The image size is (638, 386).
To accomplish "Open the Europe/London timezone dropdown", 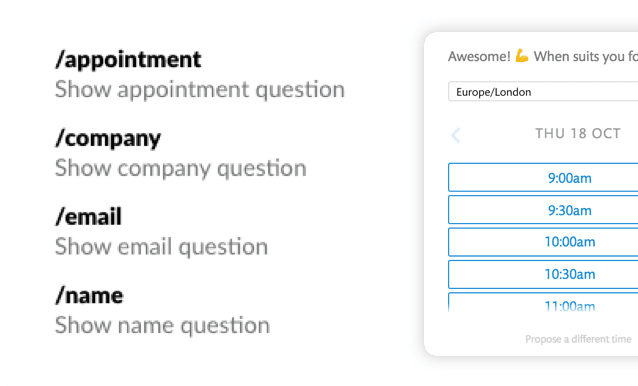I will coord(543,92).
